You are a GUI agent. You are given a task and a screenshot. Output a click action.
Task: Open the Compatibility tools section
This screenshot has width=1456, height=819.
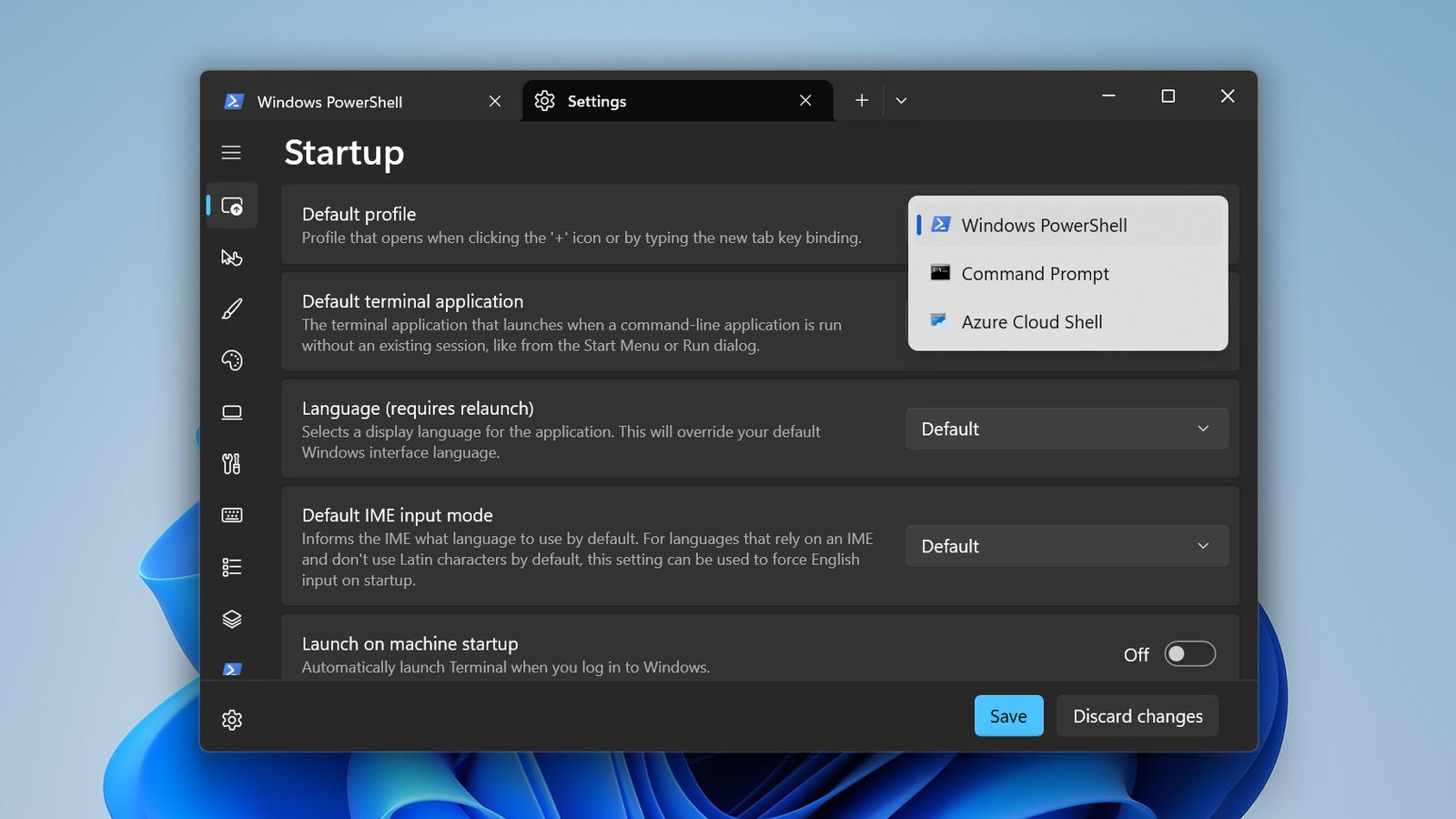(x=232, y=463)
